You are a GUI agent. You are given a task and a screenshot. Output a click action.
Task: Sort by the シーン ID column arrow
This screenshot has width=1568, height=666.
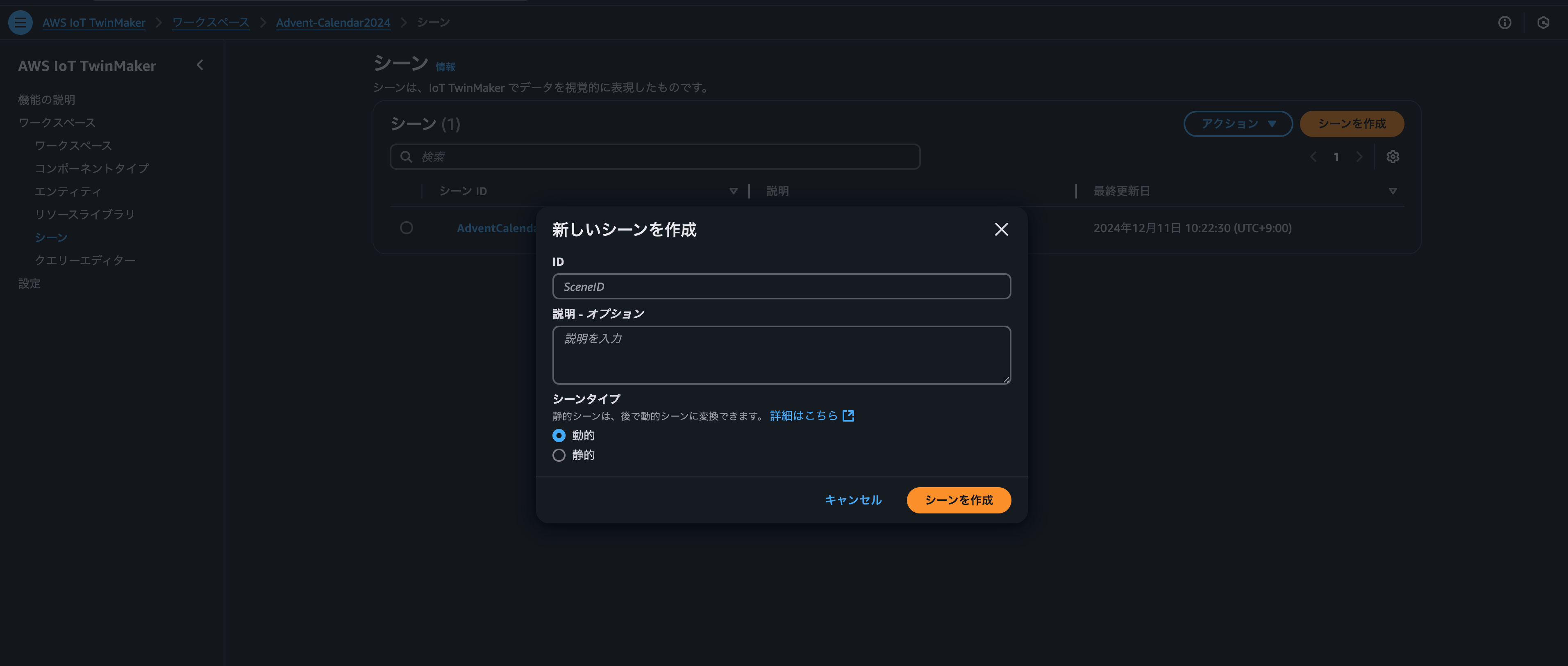[734, 191]
